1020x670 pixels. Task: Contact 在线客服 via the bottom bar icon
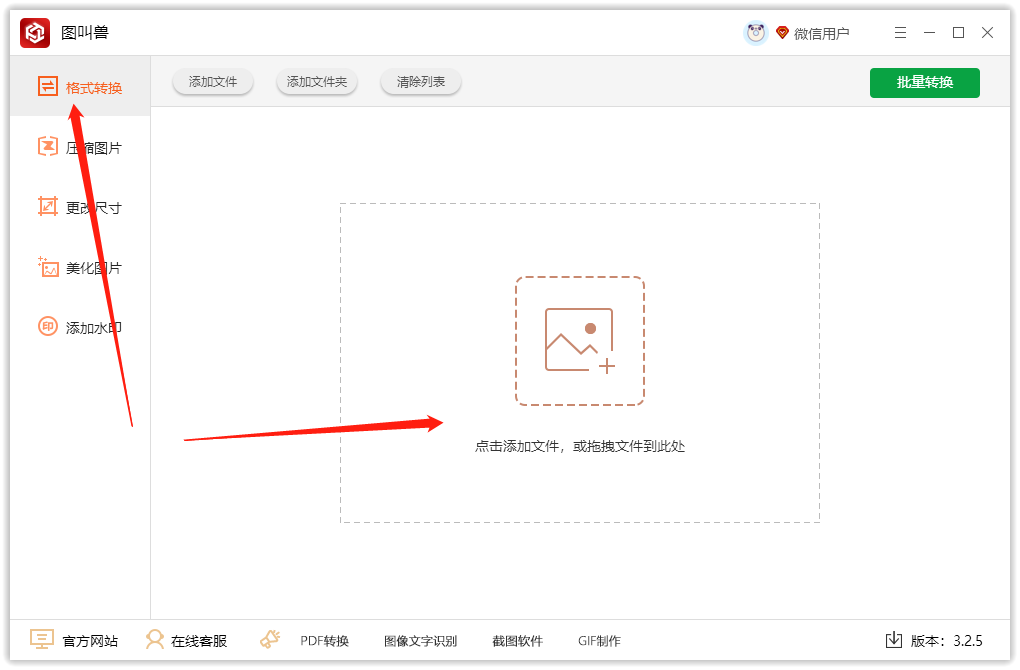[186, 640]
